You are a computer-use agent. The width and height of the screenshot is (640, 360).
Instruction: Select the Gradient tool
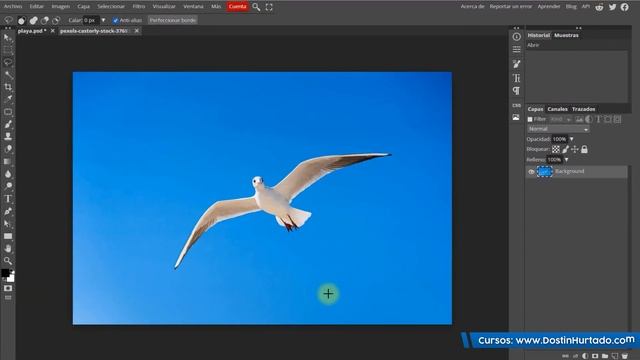(x=8, y=161)
